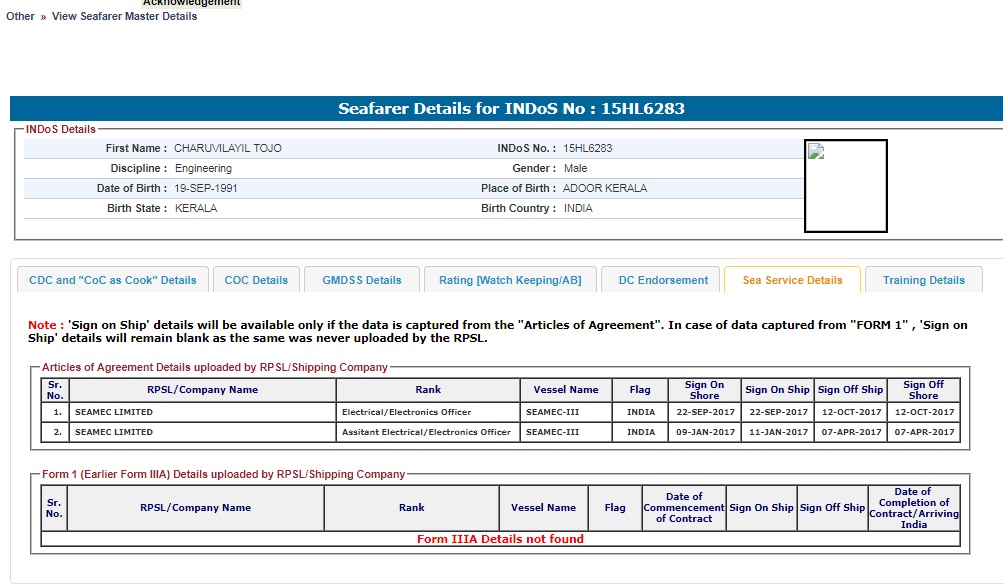Open the GMDSS Details tab
This screenshot has width=1003, height=585.
point(362,280)
